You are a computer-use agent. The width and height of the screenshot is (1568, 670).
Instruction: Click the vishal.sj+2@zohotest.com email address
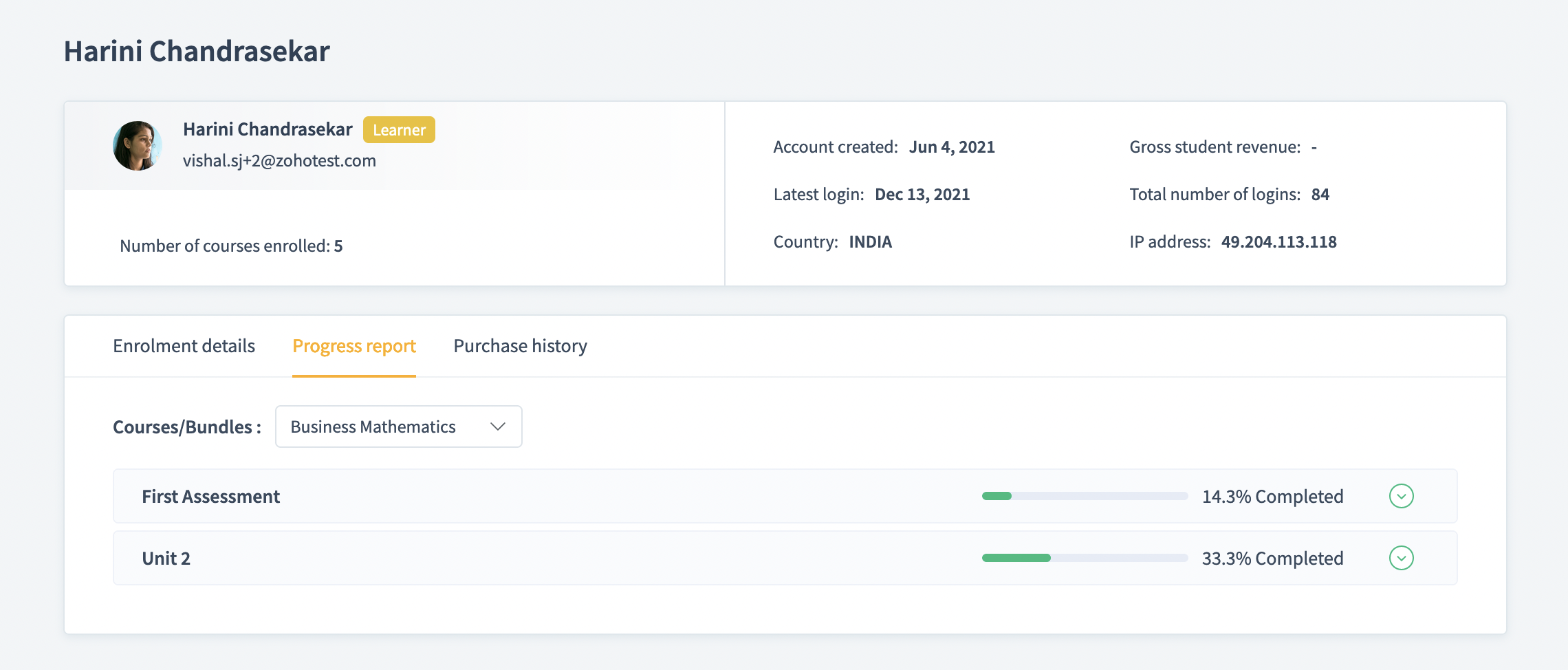coord(279,161)
